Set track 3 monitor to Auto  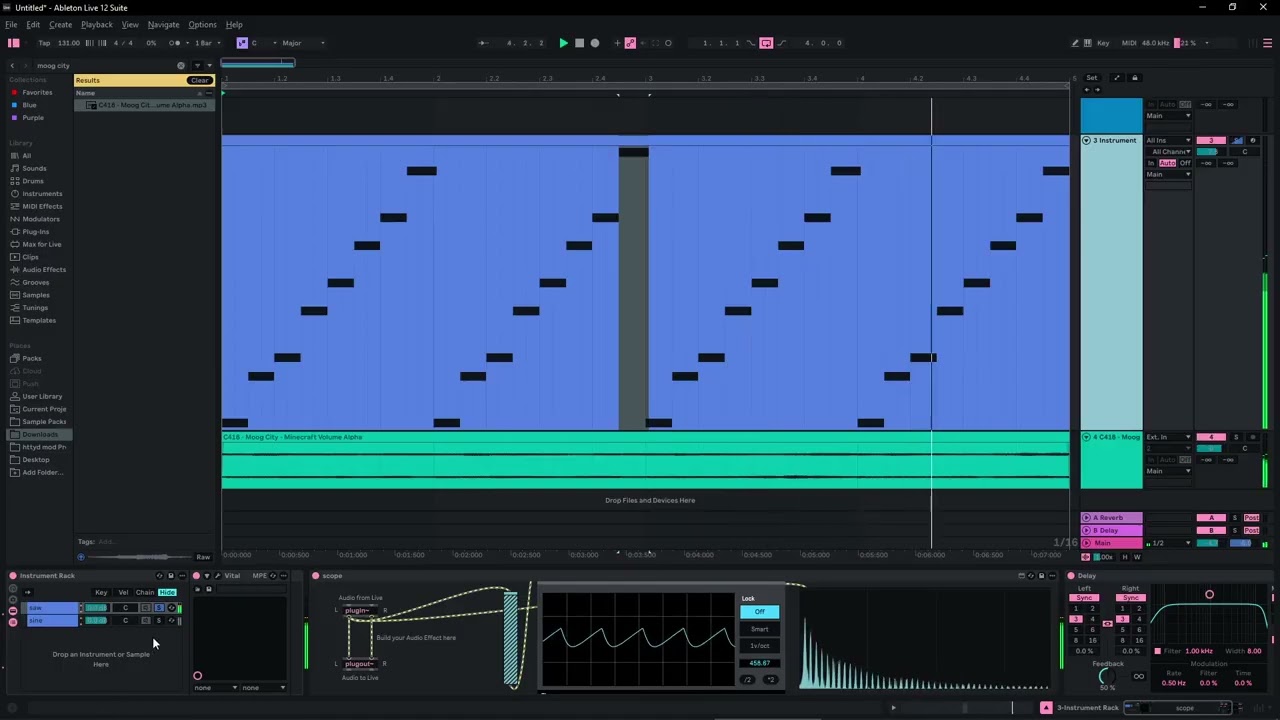pos(1167,163)
